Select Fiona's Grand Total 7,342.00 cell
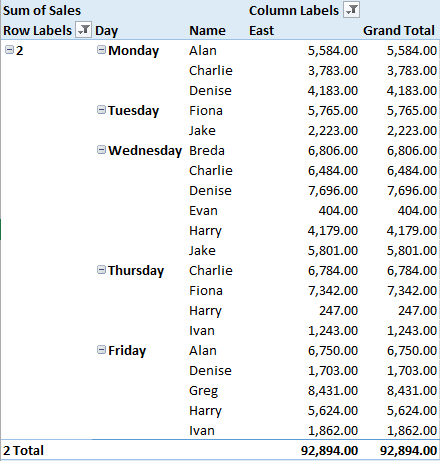This screenshot has height=461, width=440. [x=412, y=291]
